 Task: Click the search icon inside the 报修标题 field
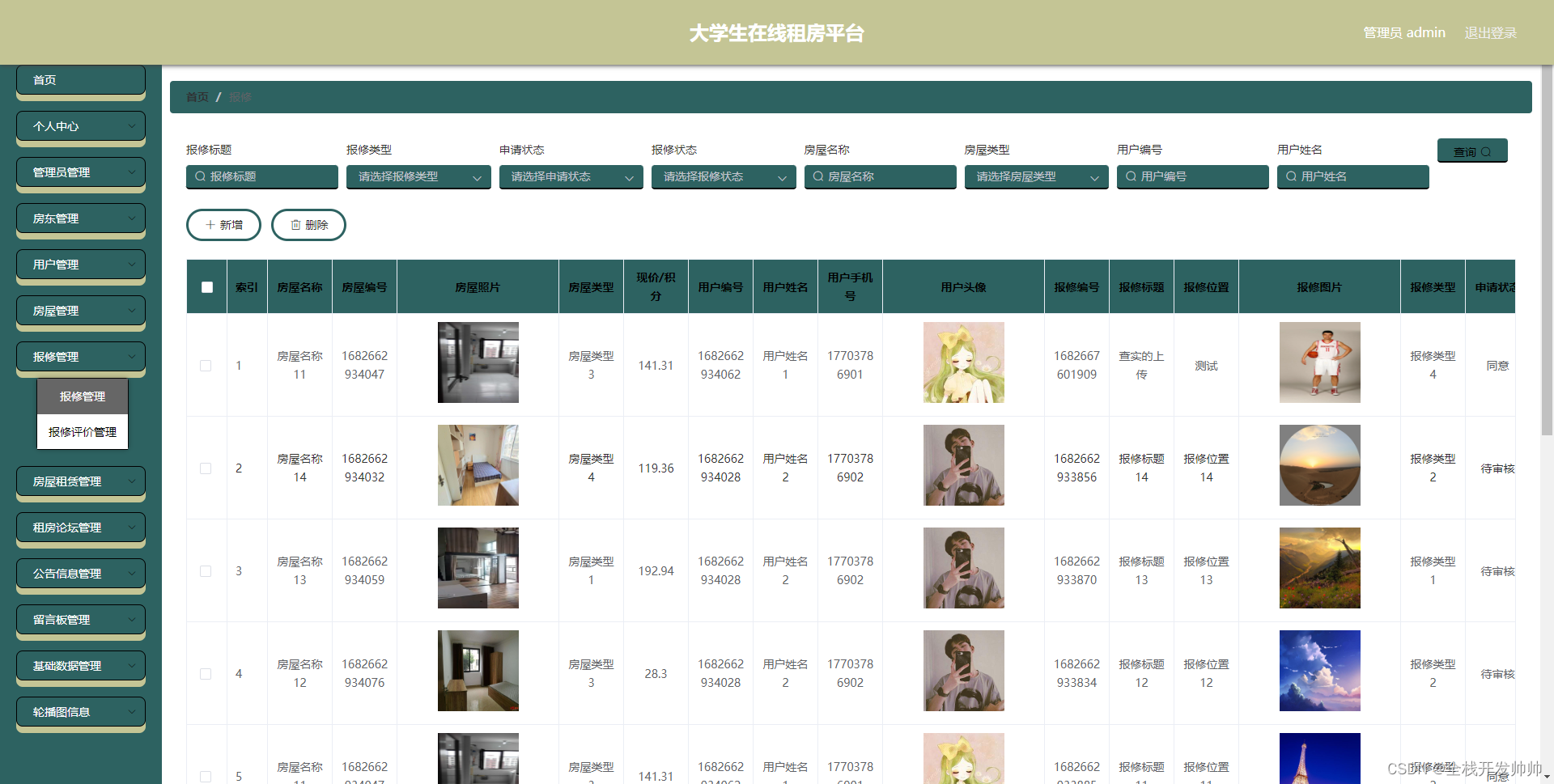pyautogui.click(x=200, y=176)
